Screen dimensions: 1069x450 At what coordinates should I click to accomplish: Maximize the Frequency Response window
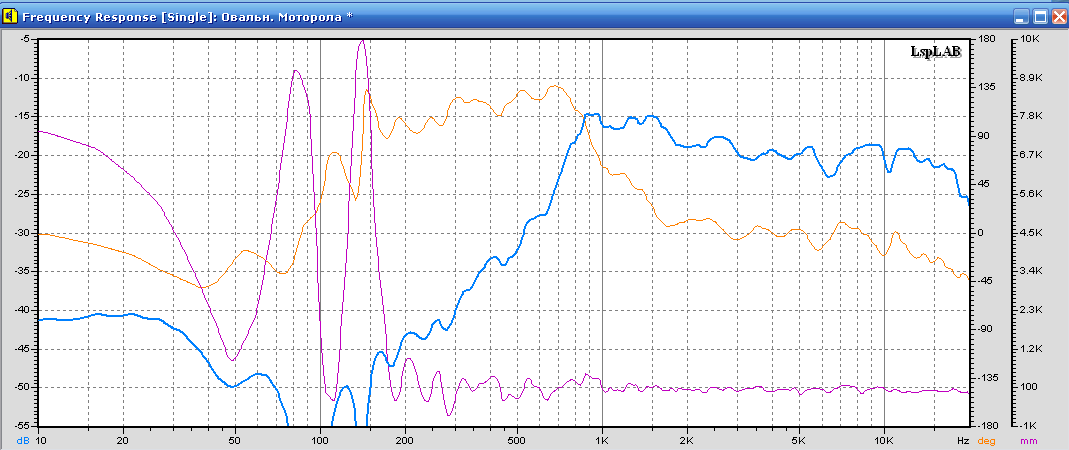[1040, 17]
